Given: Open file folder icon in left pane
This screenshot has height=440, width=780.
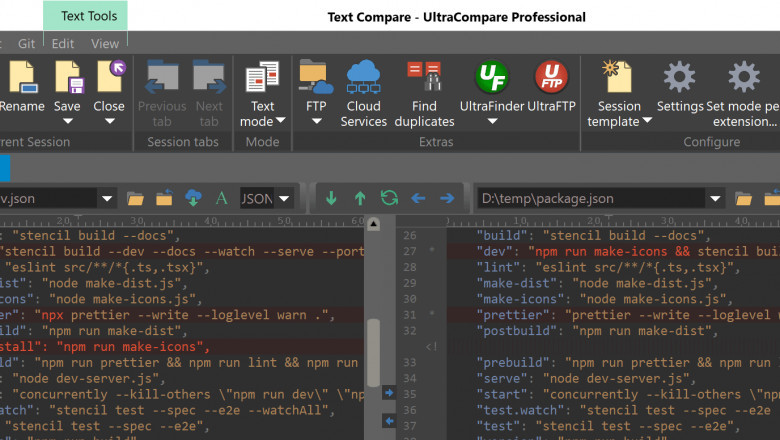Looking at the screenshot, I should [135, 199].
